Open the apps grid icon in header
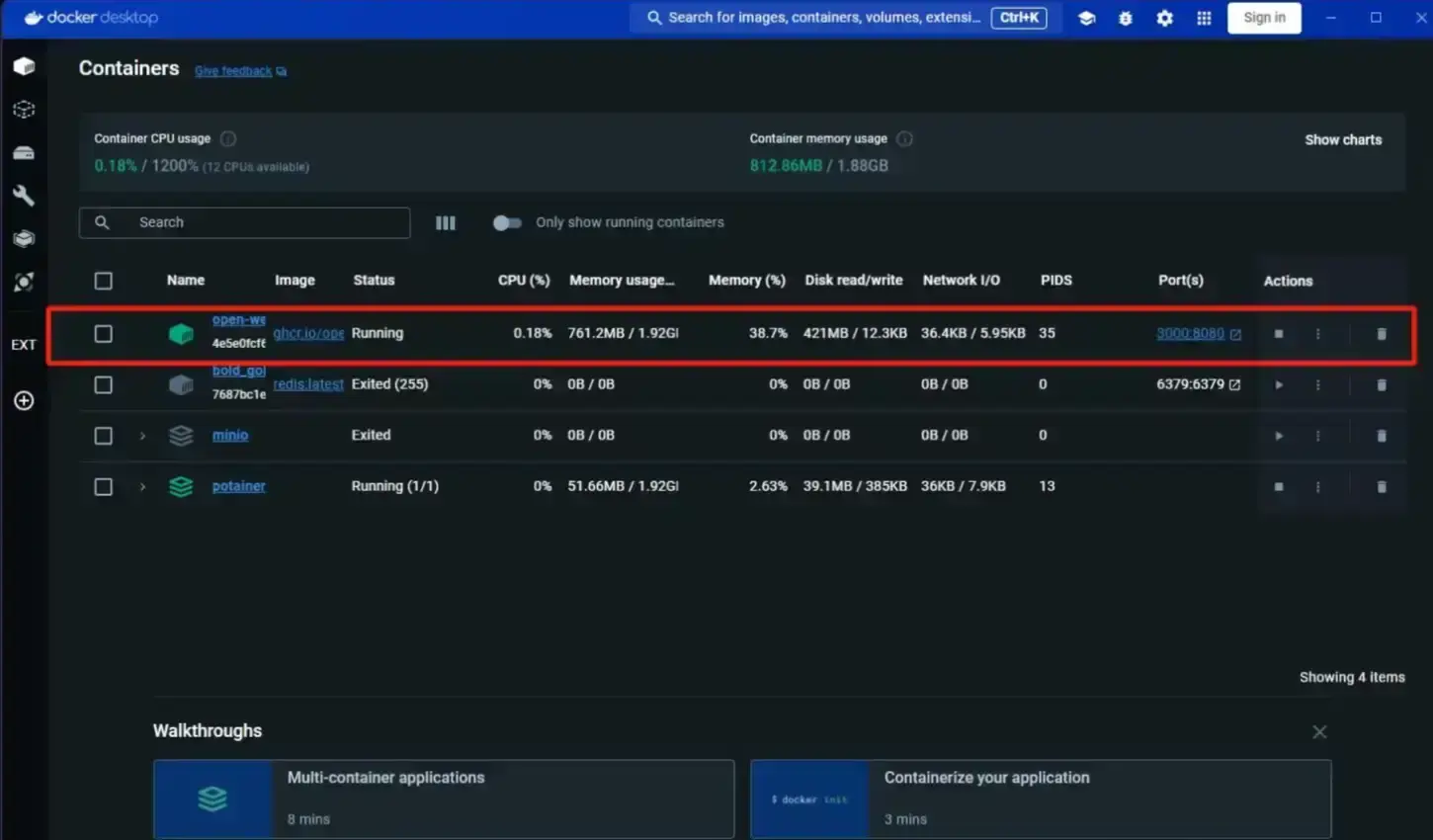 (x=1204, y=18)
